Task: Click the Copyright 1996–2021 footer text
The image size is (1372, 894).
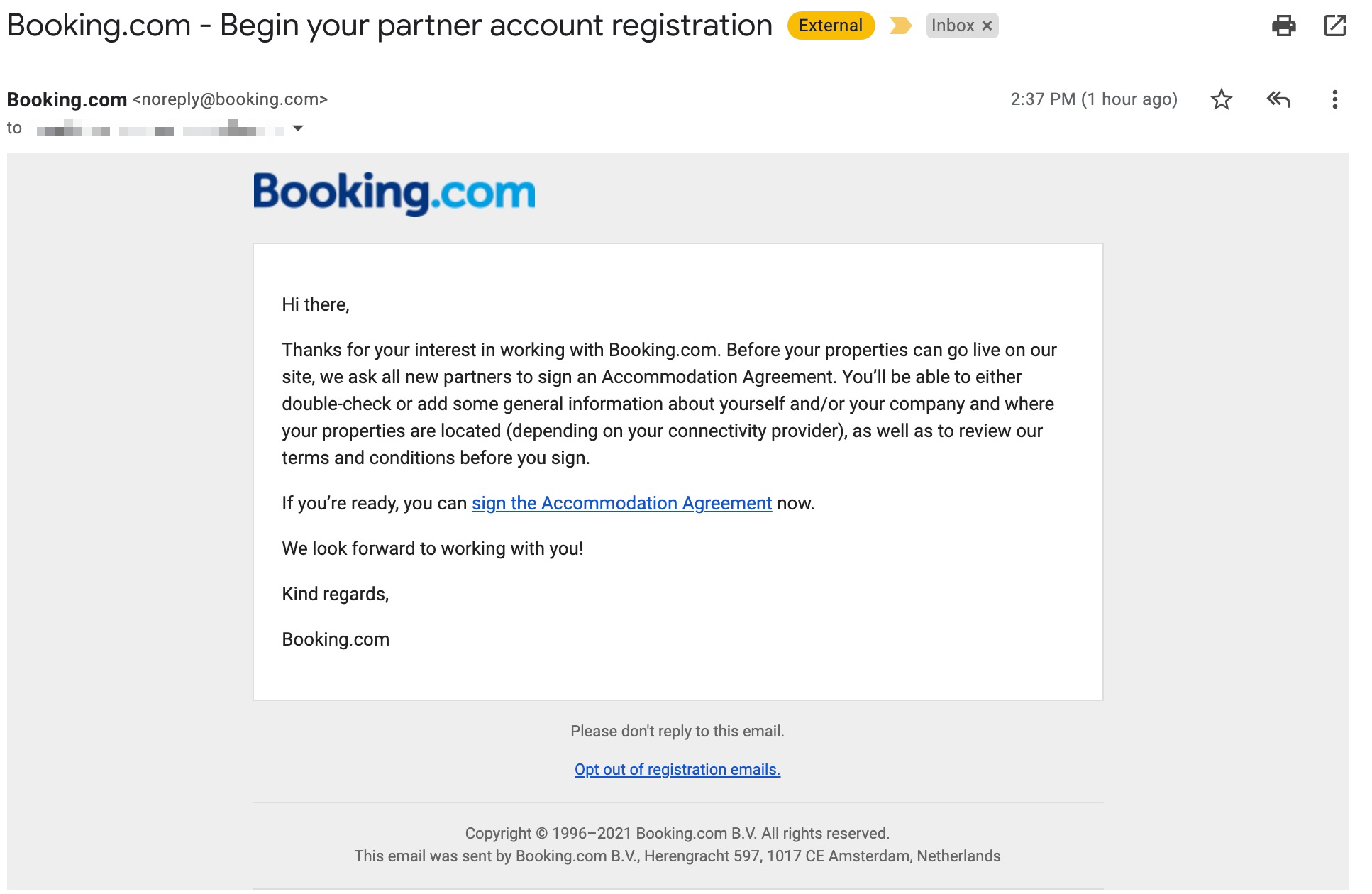Action: [677, 833]
